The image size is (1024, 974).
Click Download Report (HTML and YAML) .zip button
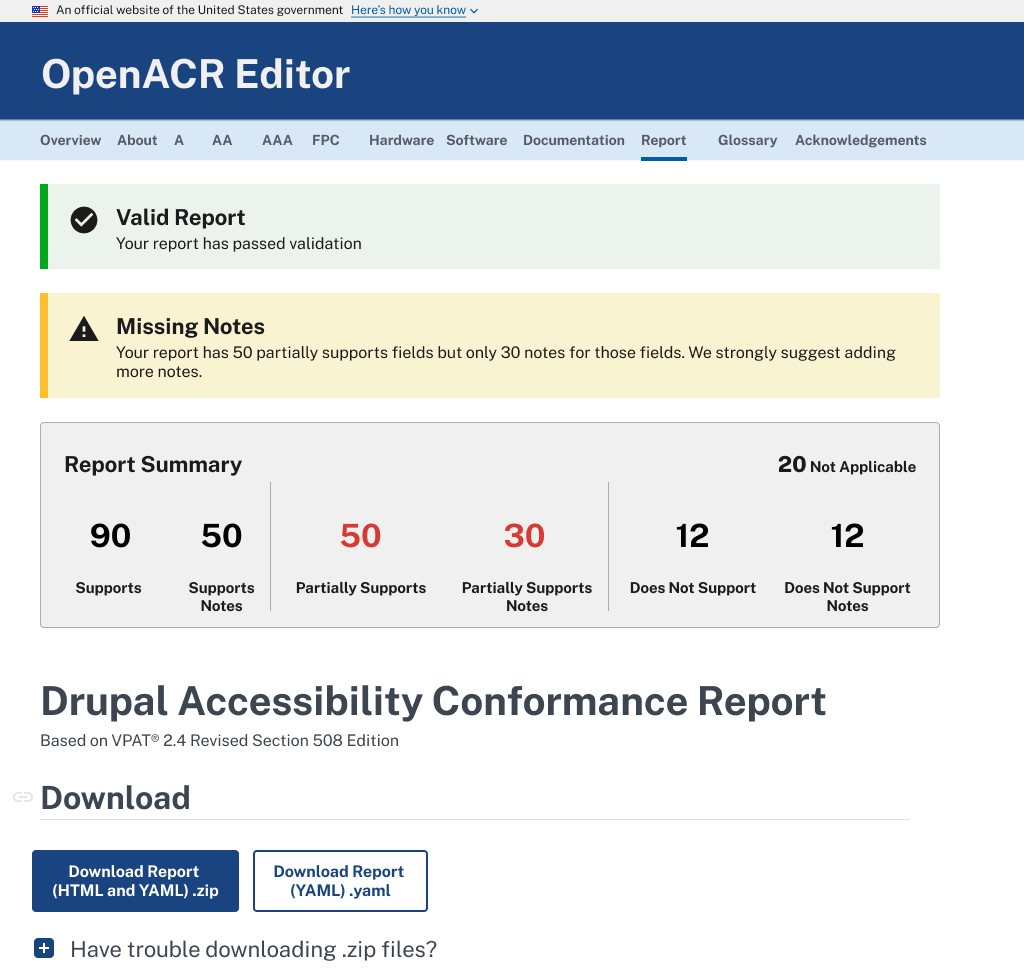[x=135, y=881]
